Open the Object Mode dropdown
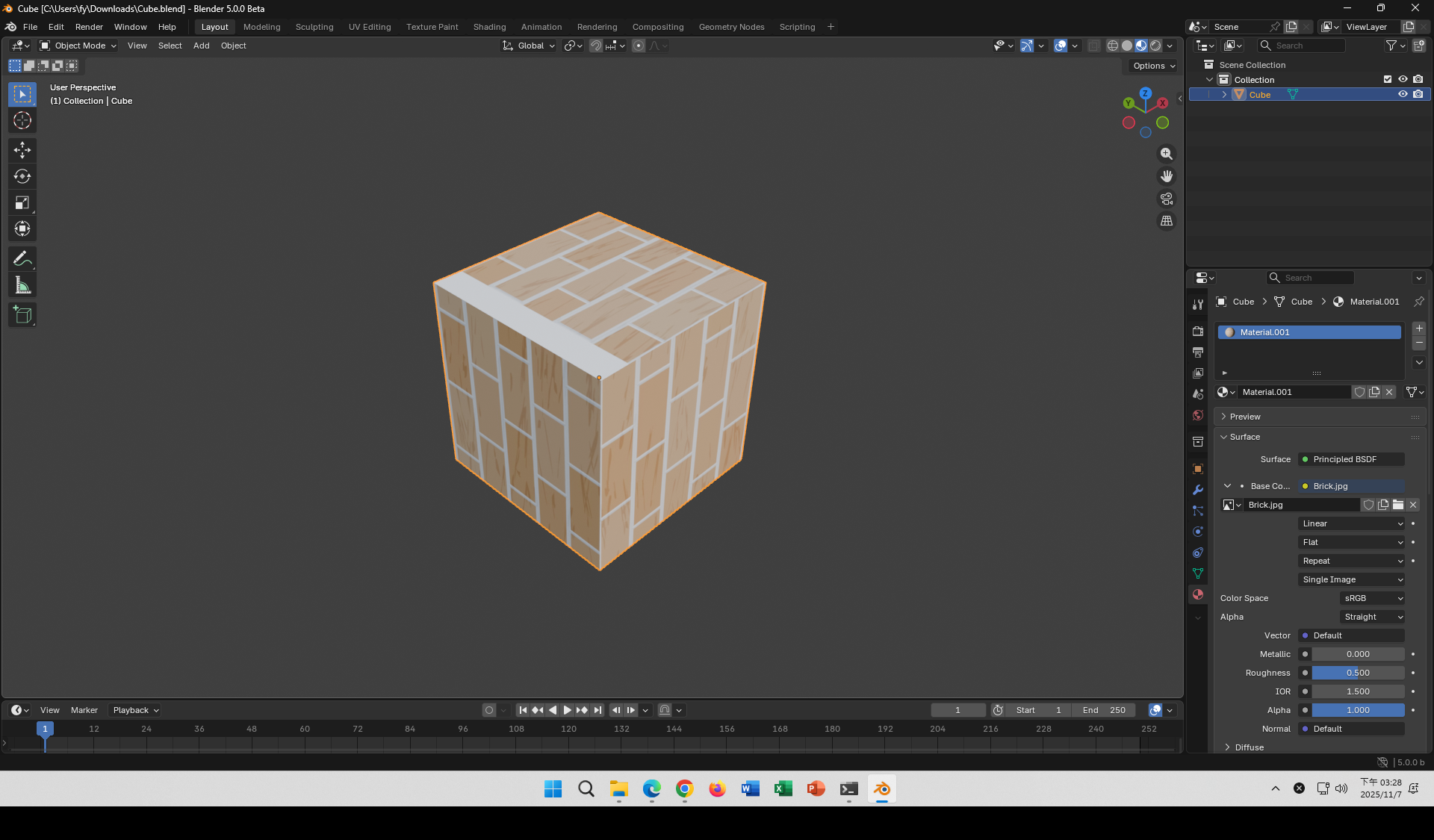This screenshot has width=1434, height=840. click(78, 46)
